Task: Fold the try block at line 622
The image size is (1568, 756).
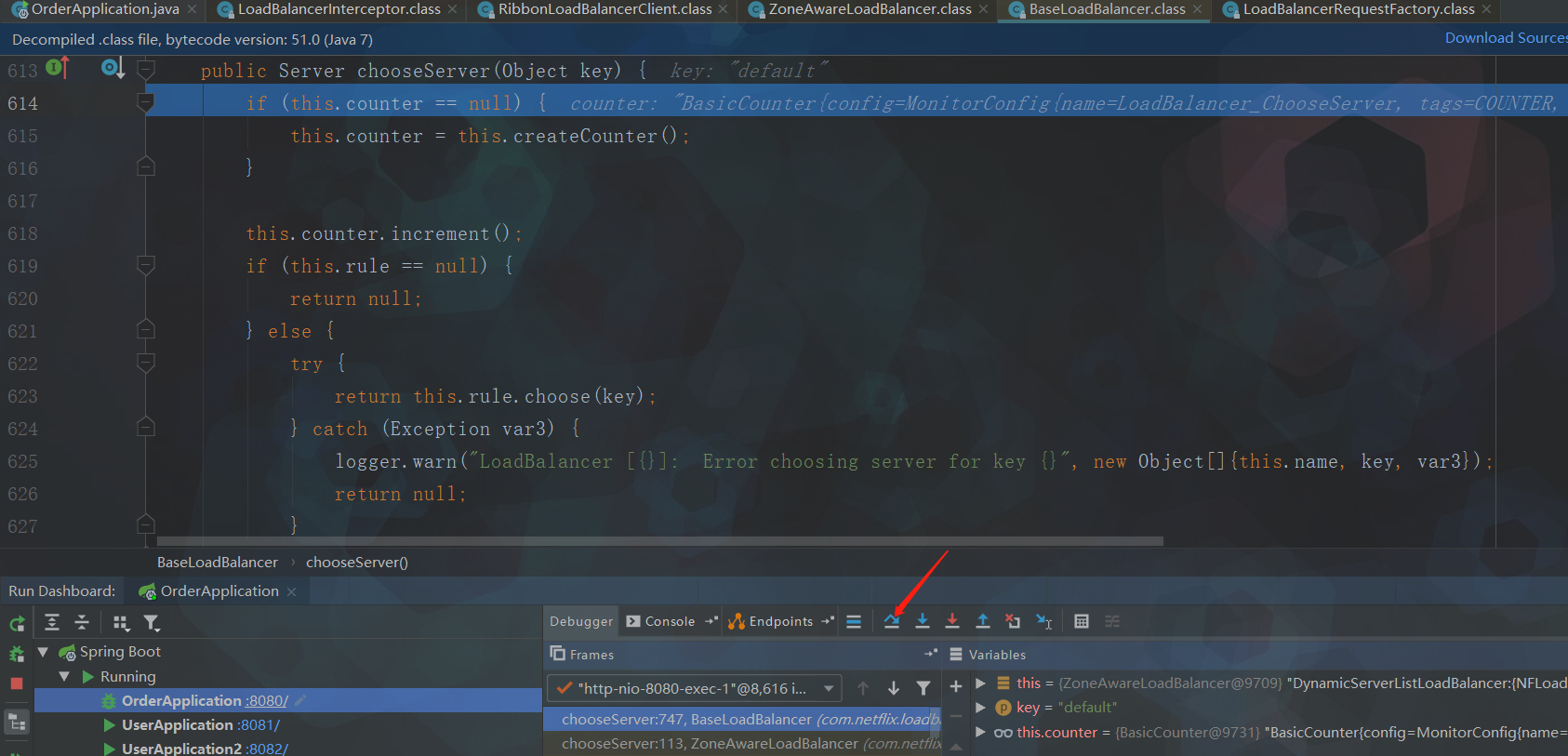Action: 146,363
